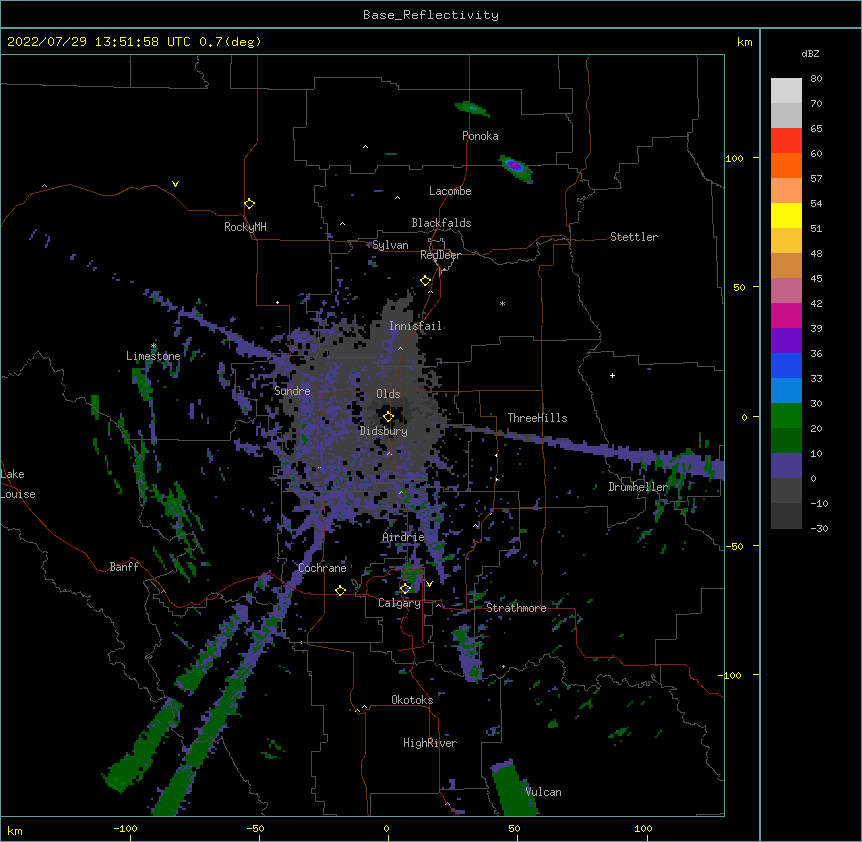Click the purple 36-39 dBZ legend swatch
This screenshot has width=862, height=842.
tap(786, 341)
